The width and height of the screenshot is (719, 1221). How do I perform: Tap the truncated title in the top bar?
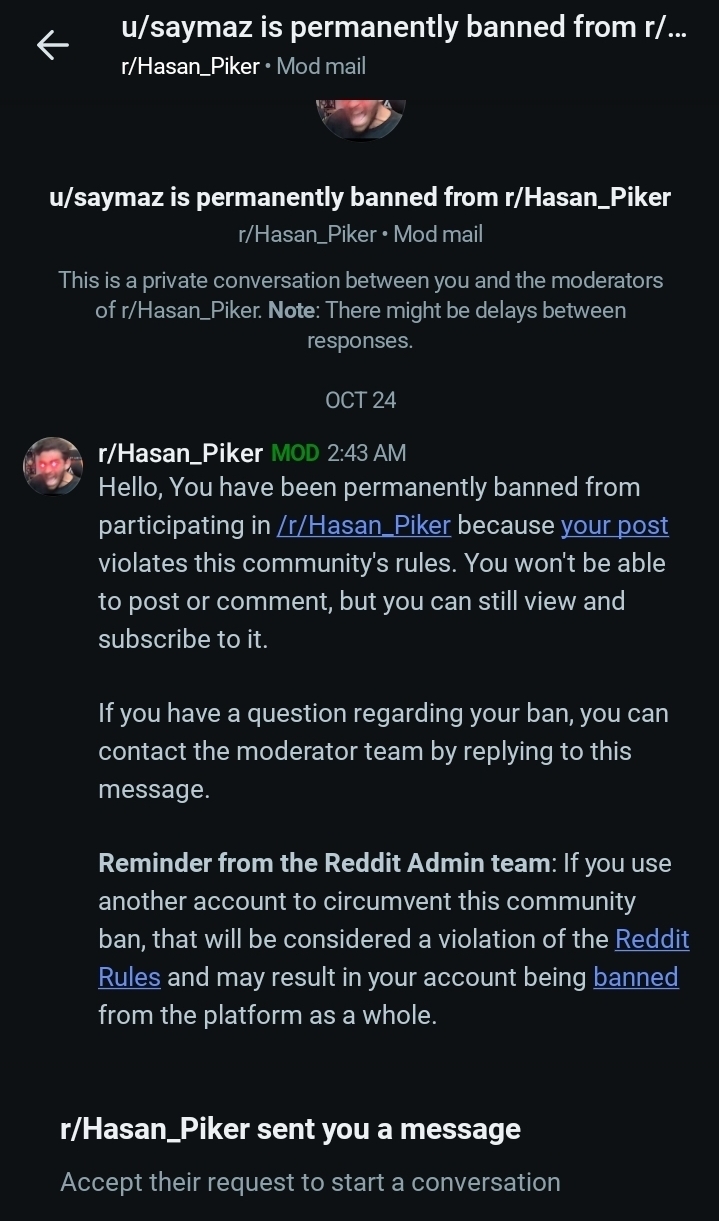(x=403, y=27)
